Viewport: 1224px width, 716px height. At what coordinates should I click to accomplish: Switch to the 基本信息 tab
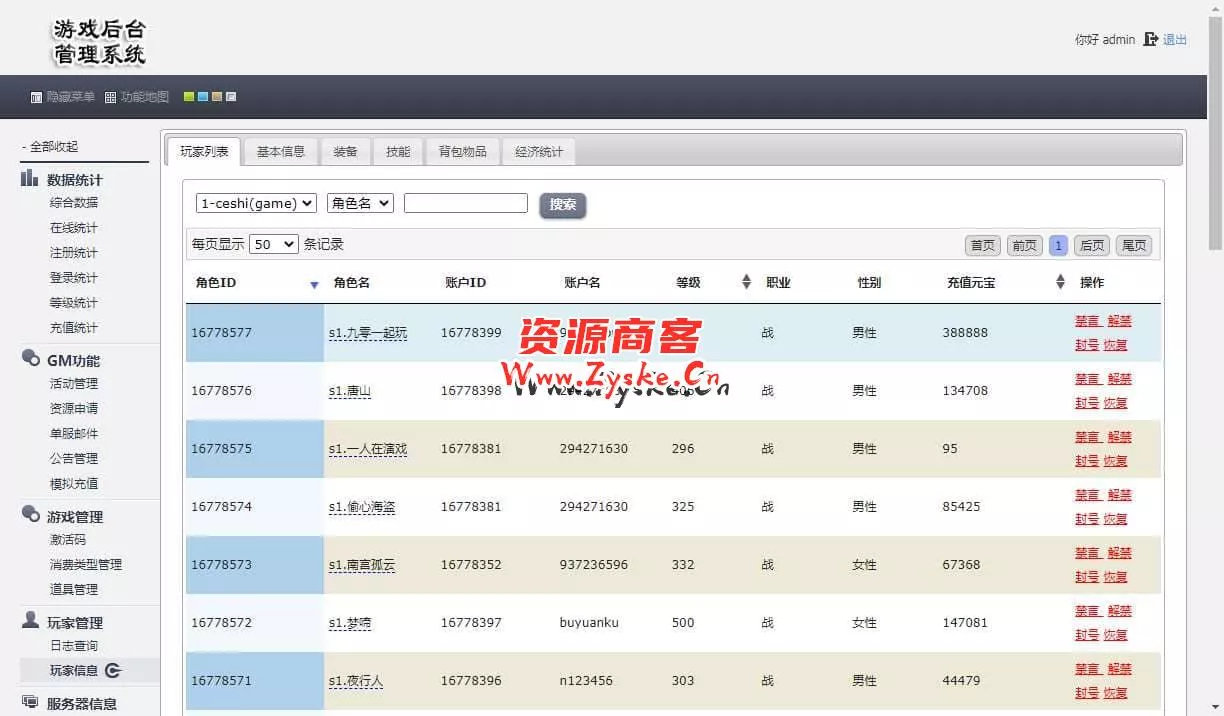click(281, 152)
